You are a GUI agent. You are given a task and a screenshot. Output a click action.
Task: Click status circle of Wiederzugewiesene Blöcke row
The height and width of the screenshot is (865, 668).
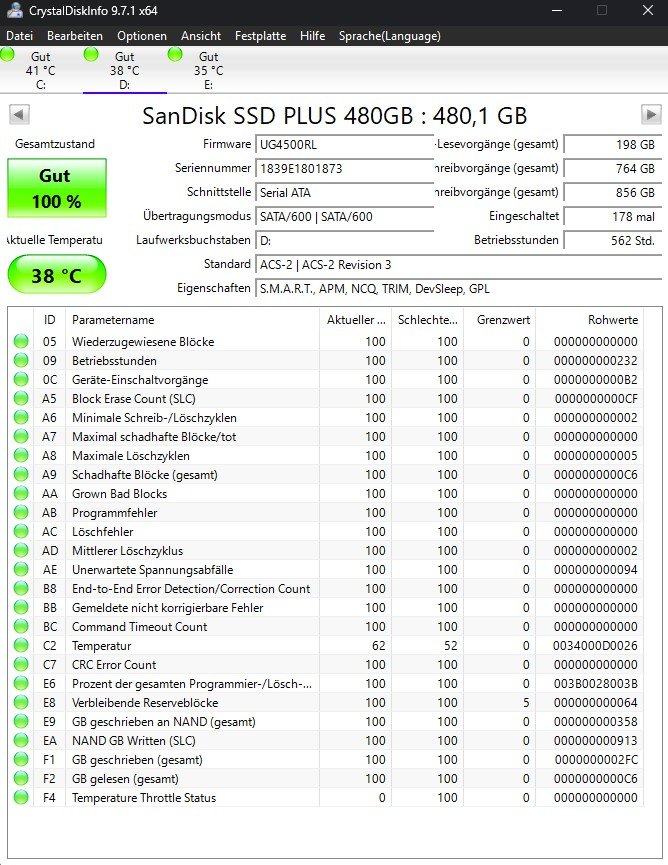pyautogui.click(x=21, y=341)
